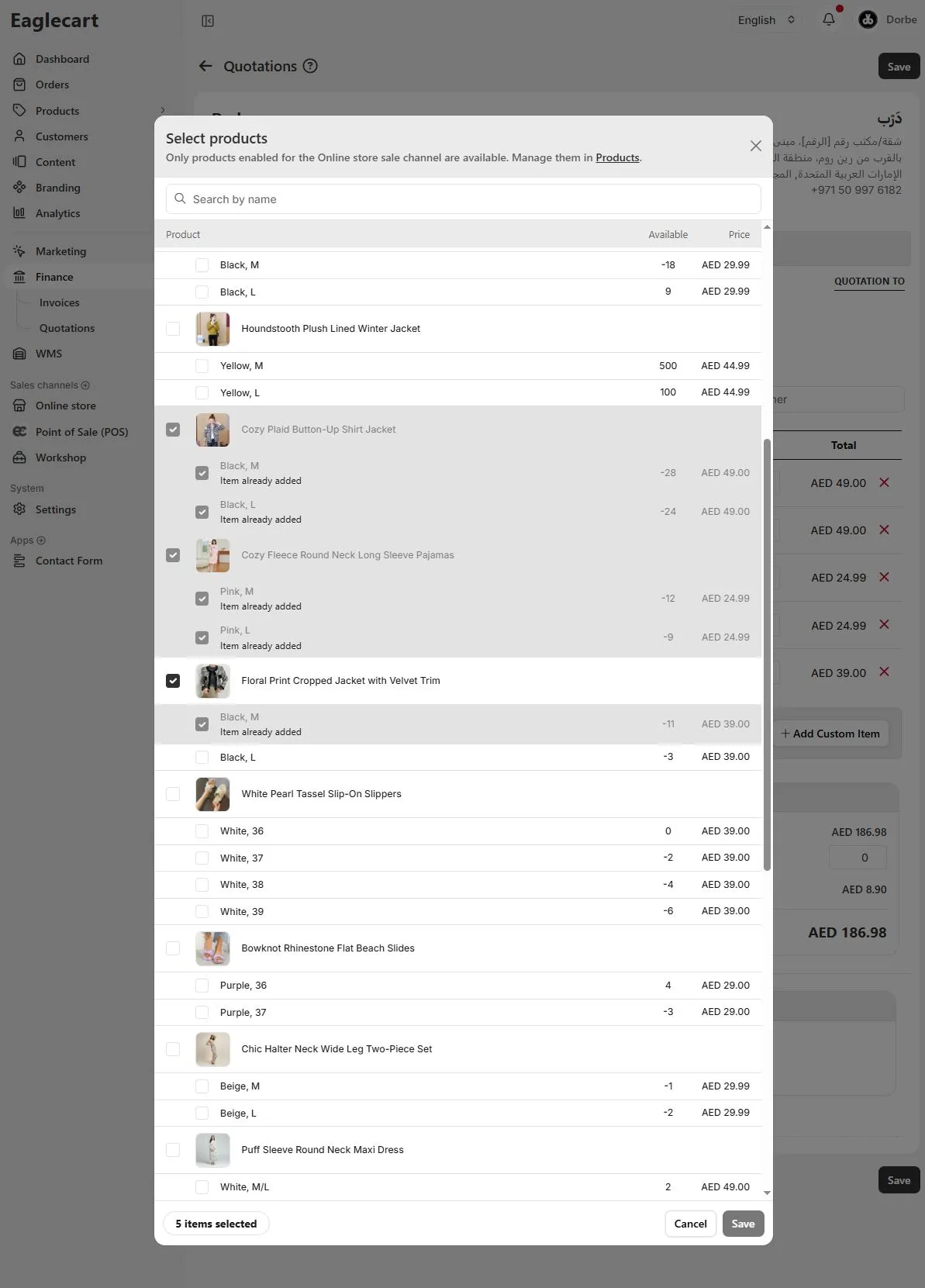The width and height of the screenshot is (925, 1288).
Task: Click the Dorbe profile avatar
Action: coord(868,20)
